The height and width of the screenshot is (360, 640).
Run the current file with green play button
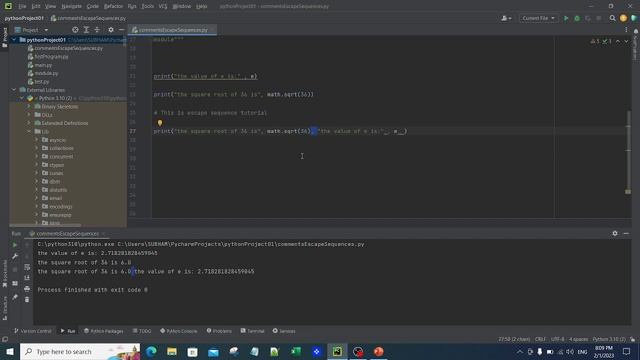coord(566,18)
